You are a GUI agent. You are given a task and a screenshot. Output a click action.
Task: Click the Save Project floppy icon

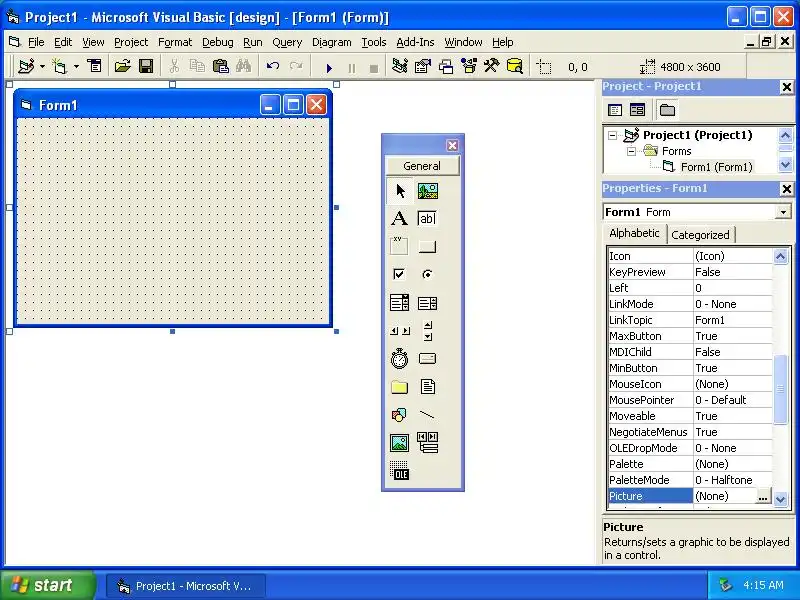pyautogui.click(x=146, y=66)
